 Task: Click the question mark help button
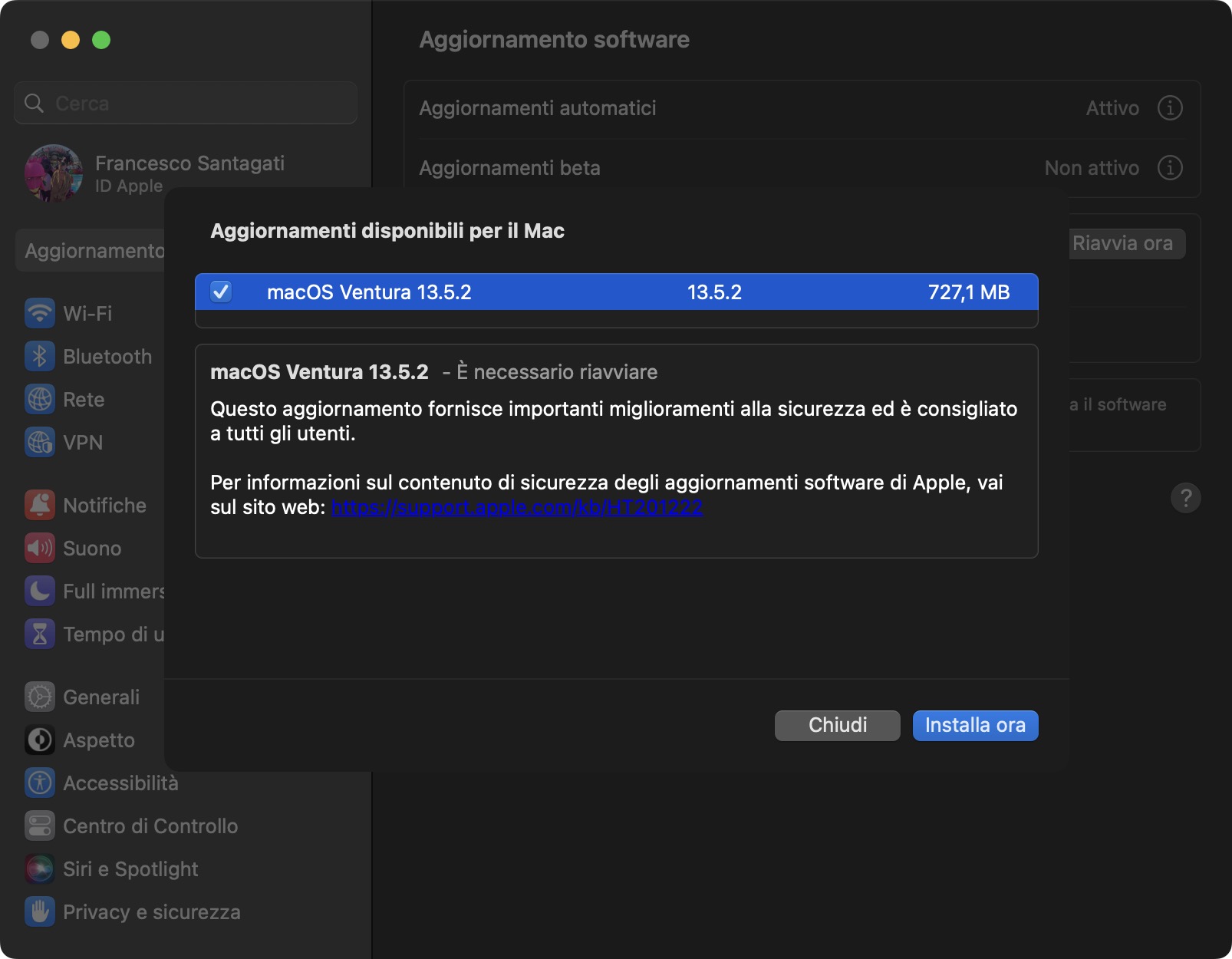coord(1186,498)
